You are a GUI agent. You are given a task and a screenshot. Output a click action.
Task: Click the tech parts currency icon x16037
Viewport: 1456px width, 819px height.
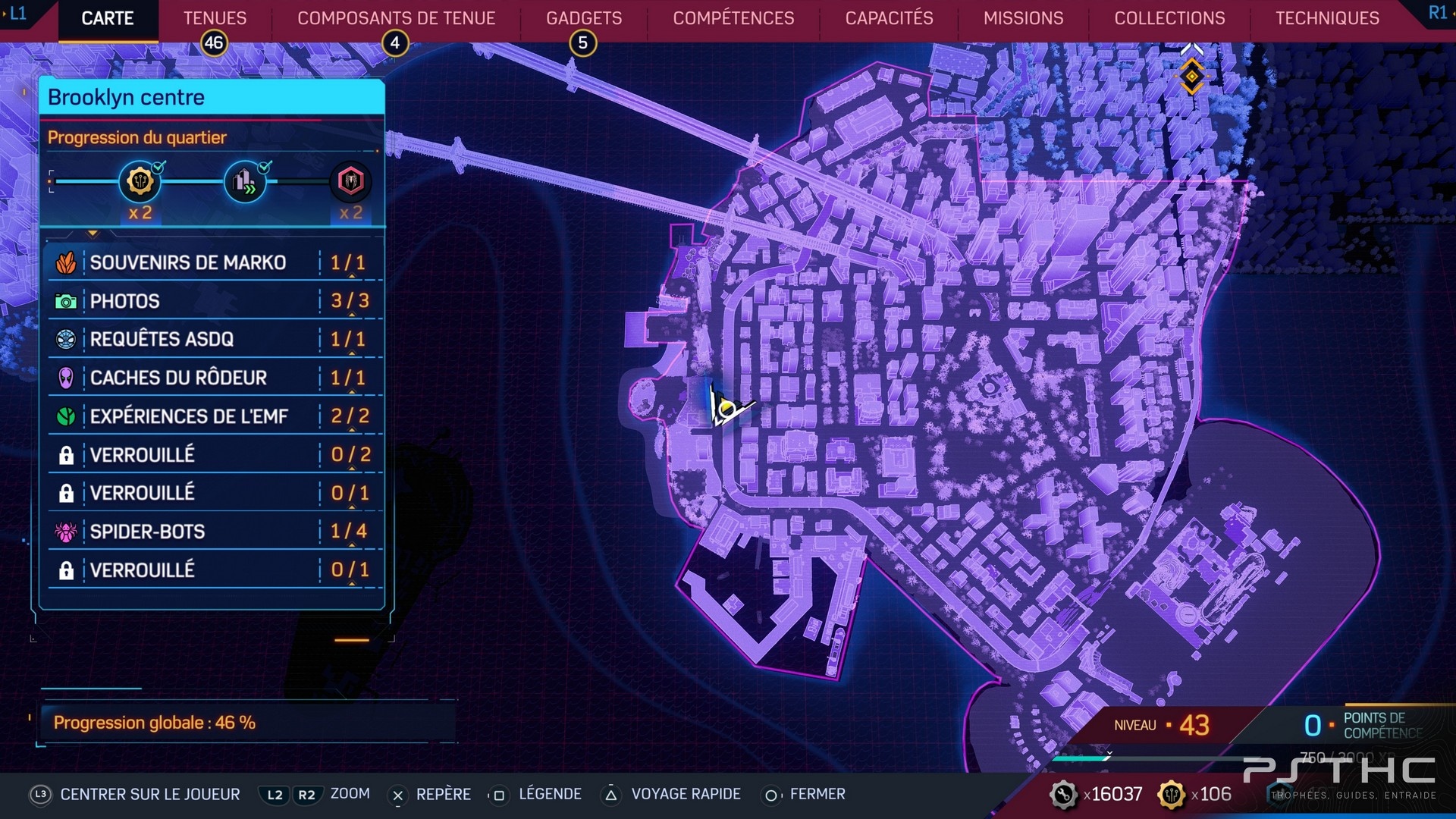tap(1064, 795)
